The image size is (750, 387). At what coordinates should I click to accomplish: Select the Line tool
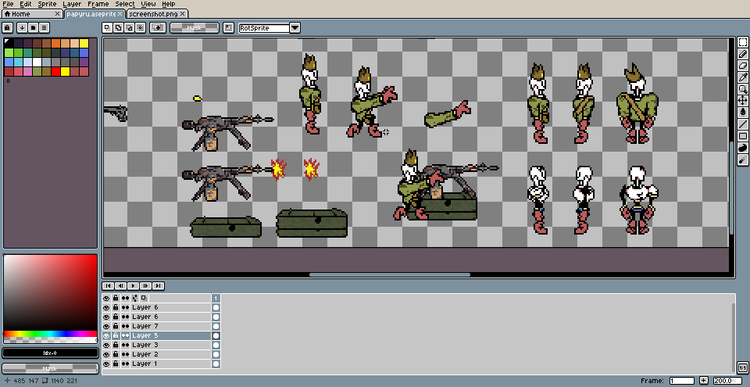743,124
